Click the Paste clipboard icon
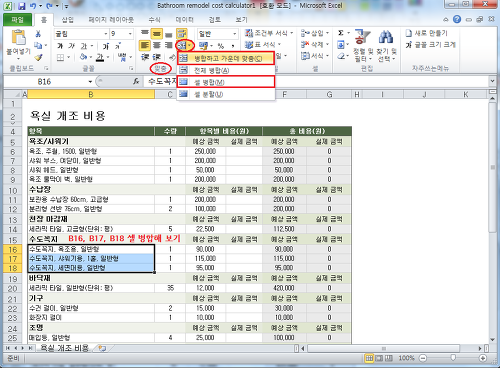This screenshot has height=368, width=500. tap(19, 37)
